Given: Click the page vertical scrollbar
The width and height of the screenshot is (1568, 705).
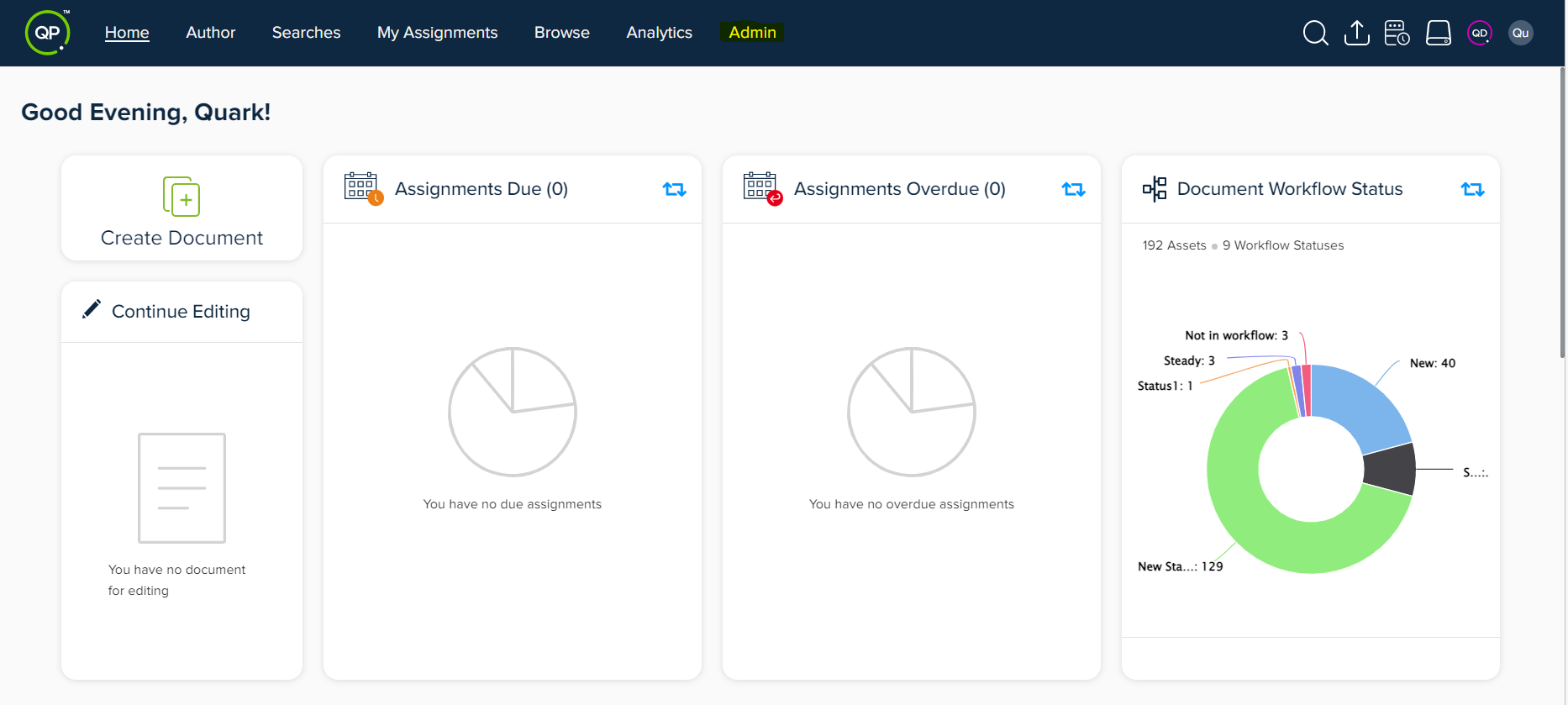Looking at the screenshot, I should pyautogui.click(x=1562, y=213).
